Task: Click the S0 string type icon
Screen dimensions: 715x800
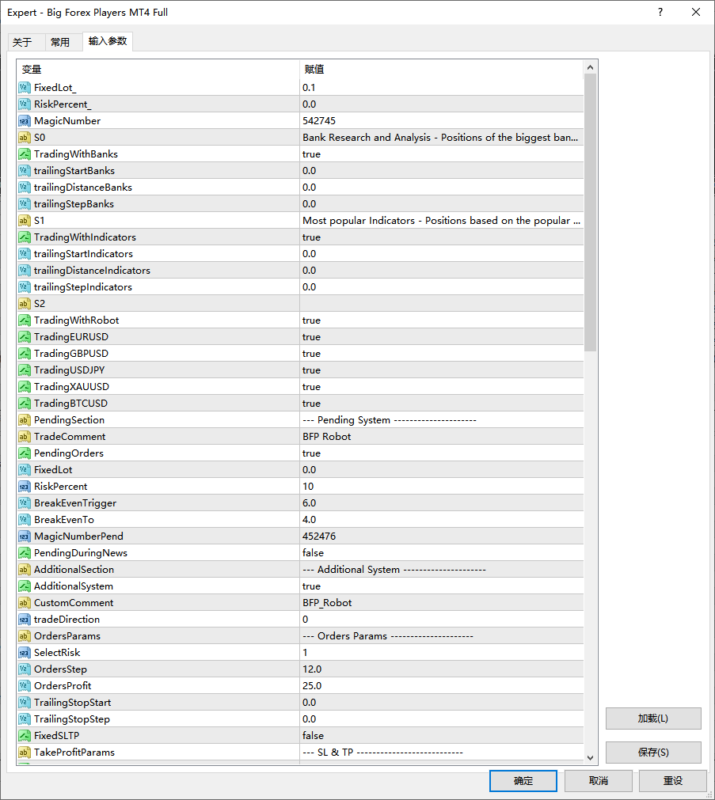Action: [x=25, y=137]
